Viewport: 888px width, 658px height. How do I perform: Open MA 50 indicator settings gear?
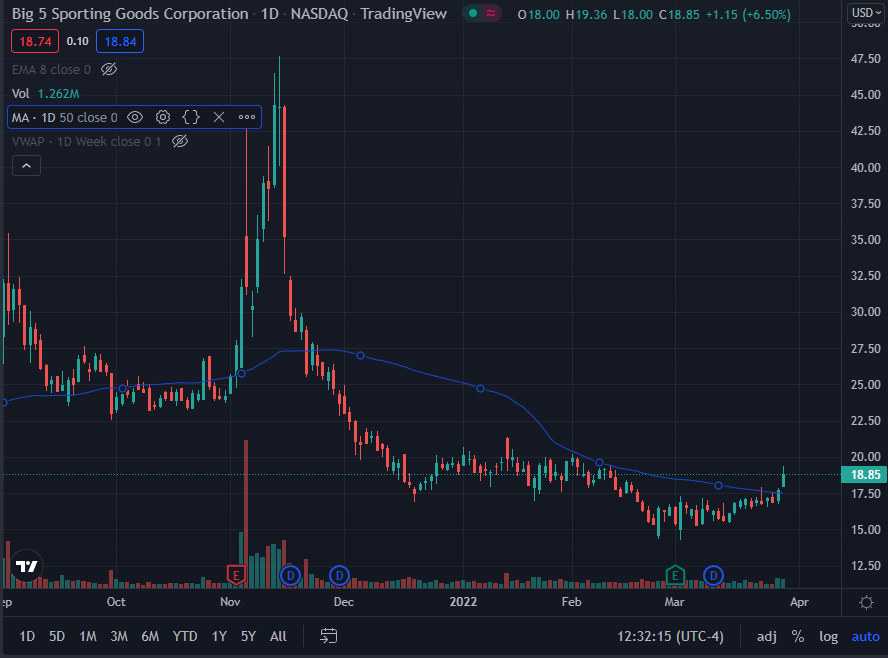[163, 117]
